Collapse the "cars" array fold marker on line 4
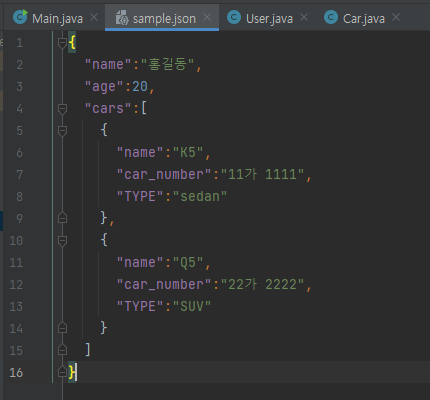 pyautogui.click(x=62, y=109)
